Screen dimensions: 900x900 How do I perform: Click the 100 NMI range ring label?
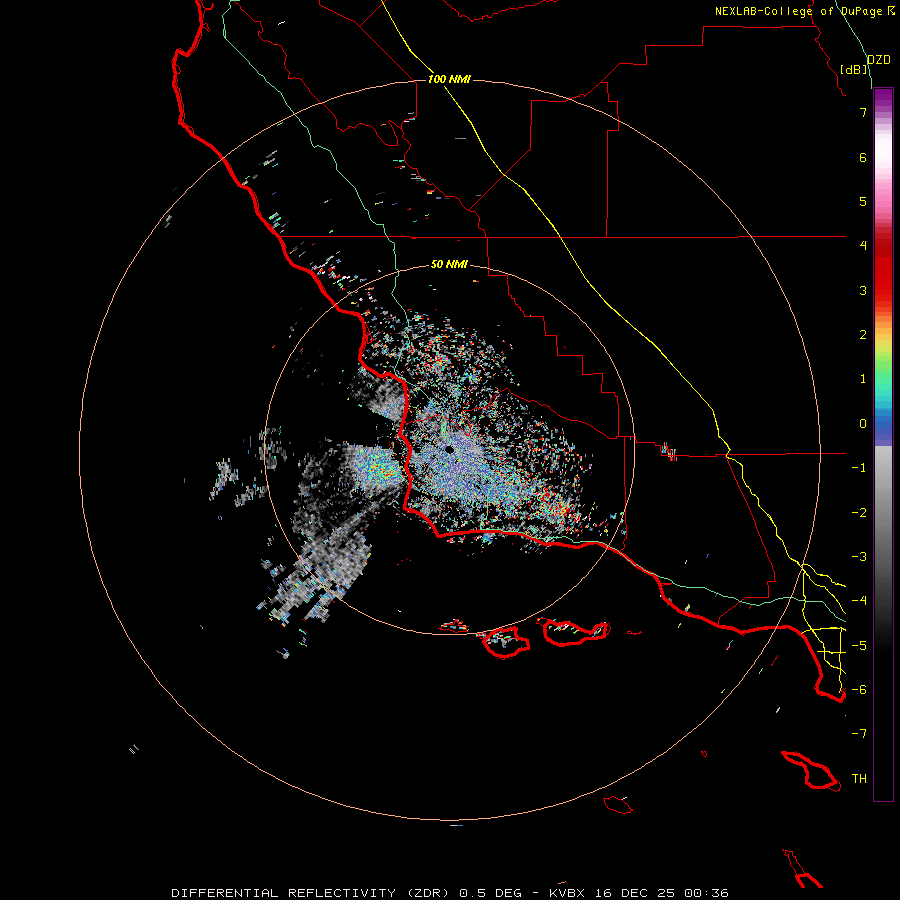click(449, 79)
